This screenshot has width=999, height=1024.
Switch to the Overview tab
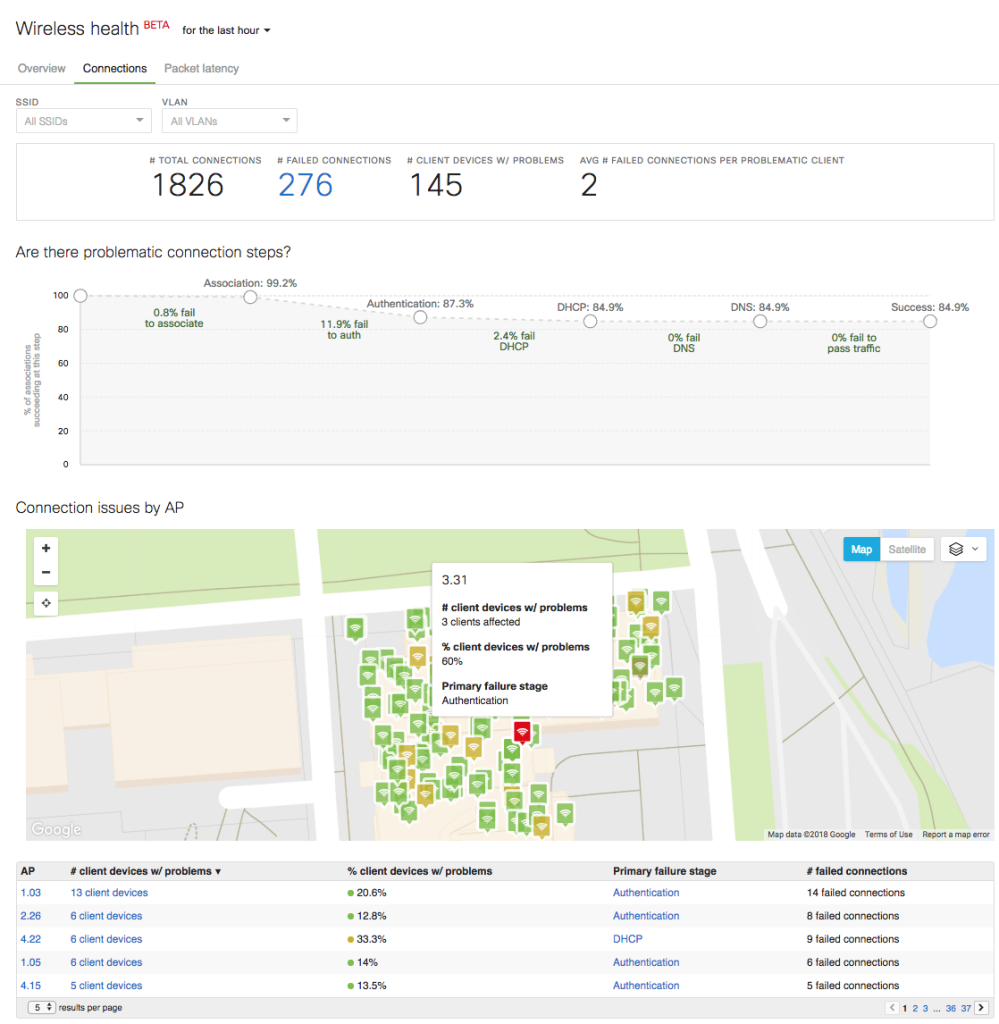pos(42,68)
